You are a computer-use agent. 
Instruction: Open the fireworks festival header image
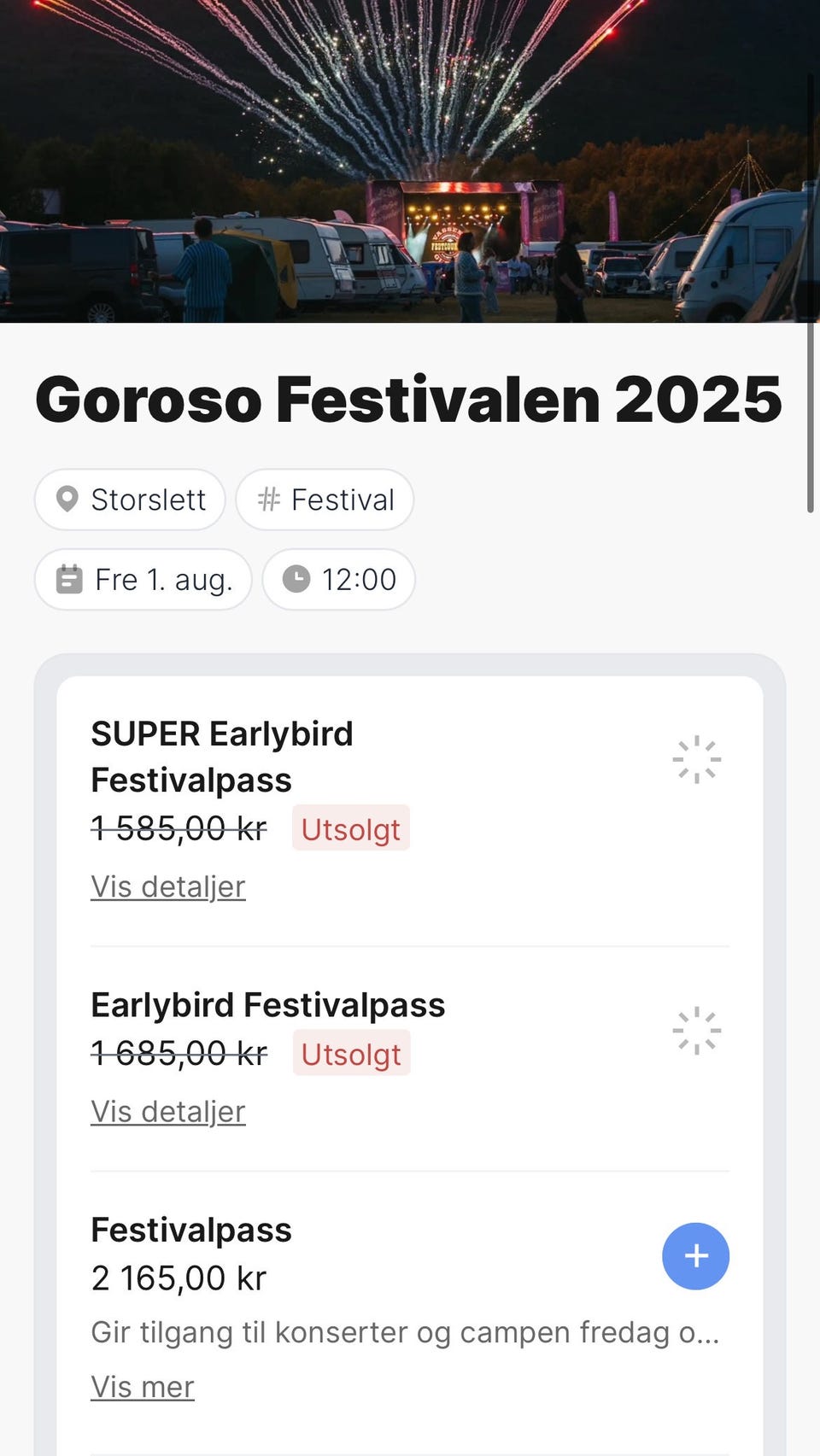tap(410, 161)
